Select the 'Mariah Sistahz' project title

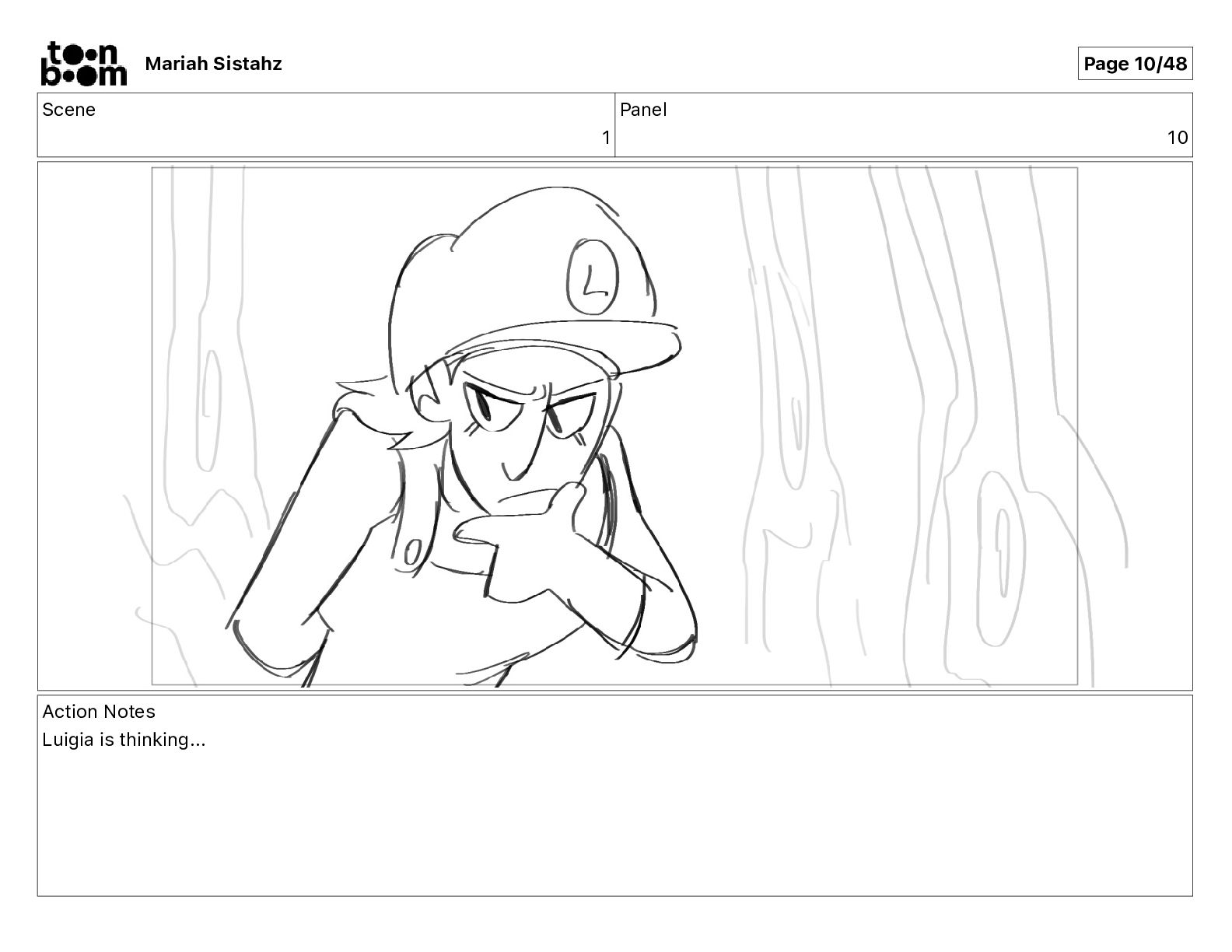coord(213,64)
